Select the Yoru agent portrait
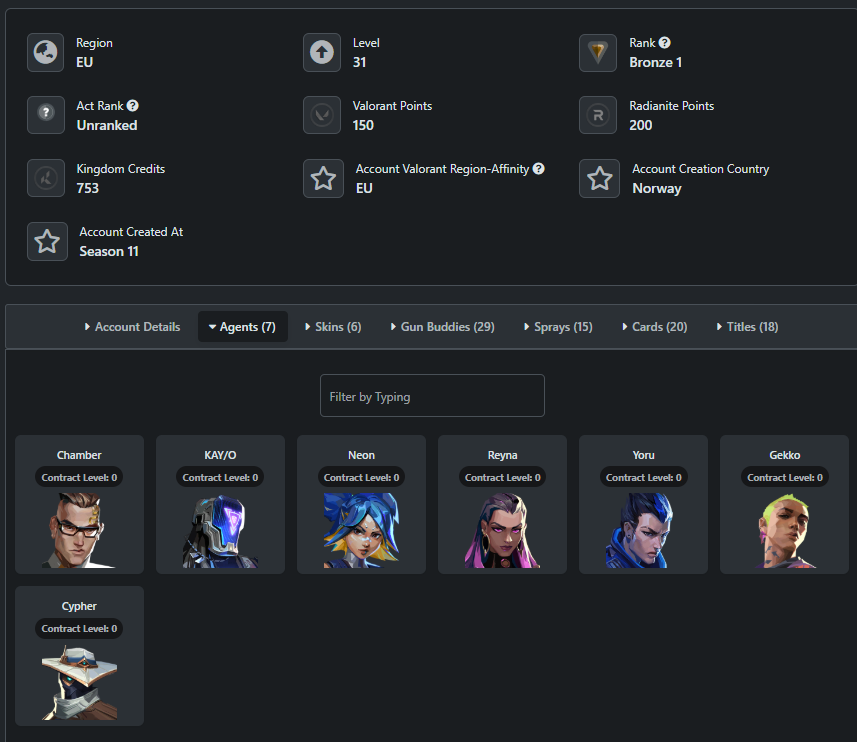This screenshot has width=857, height=742. 643,530
